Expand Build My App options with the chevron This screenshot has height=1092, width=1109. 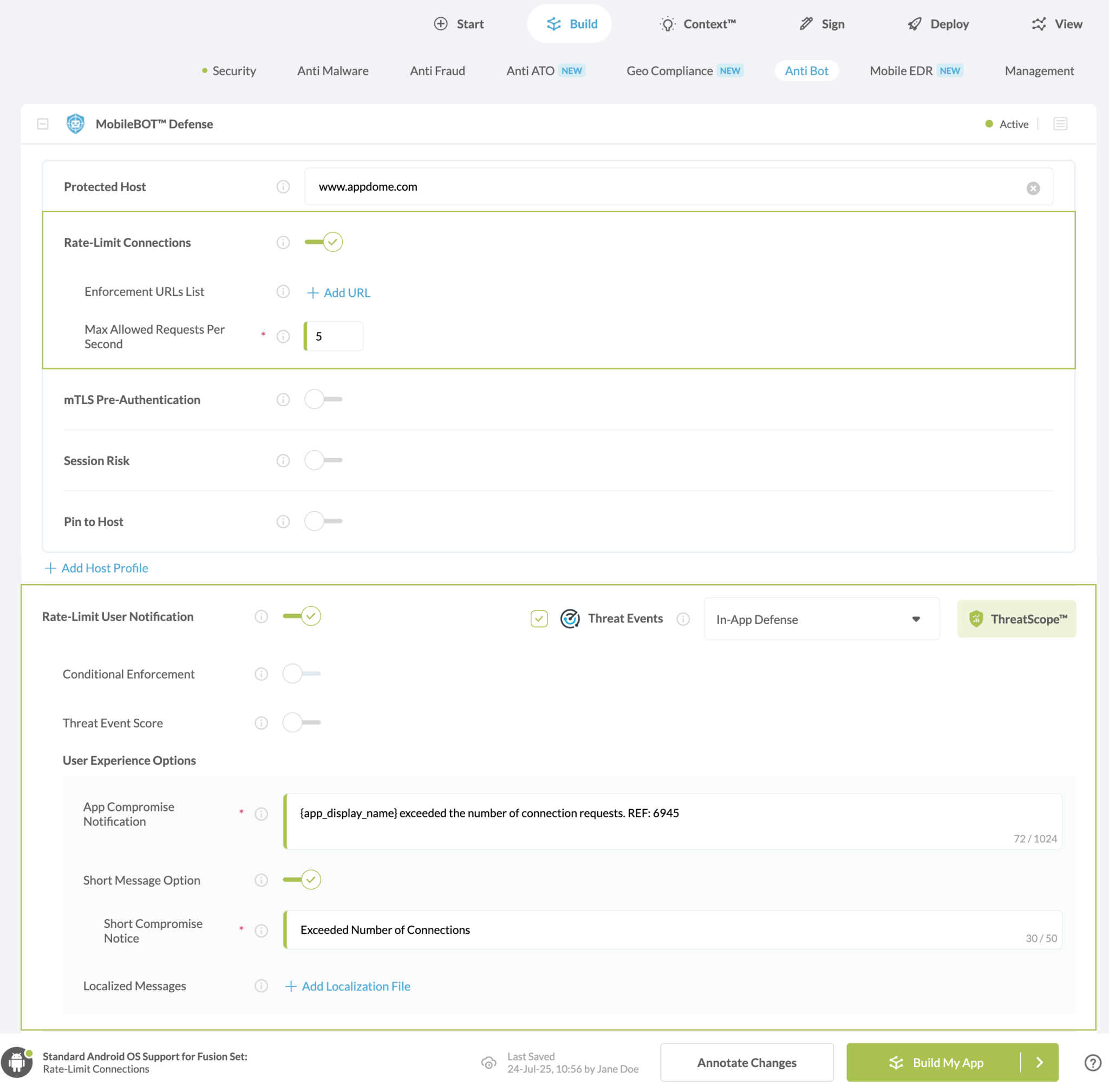tap(1040, 1062)
